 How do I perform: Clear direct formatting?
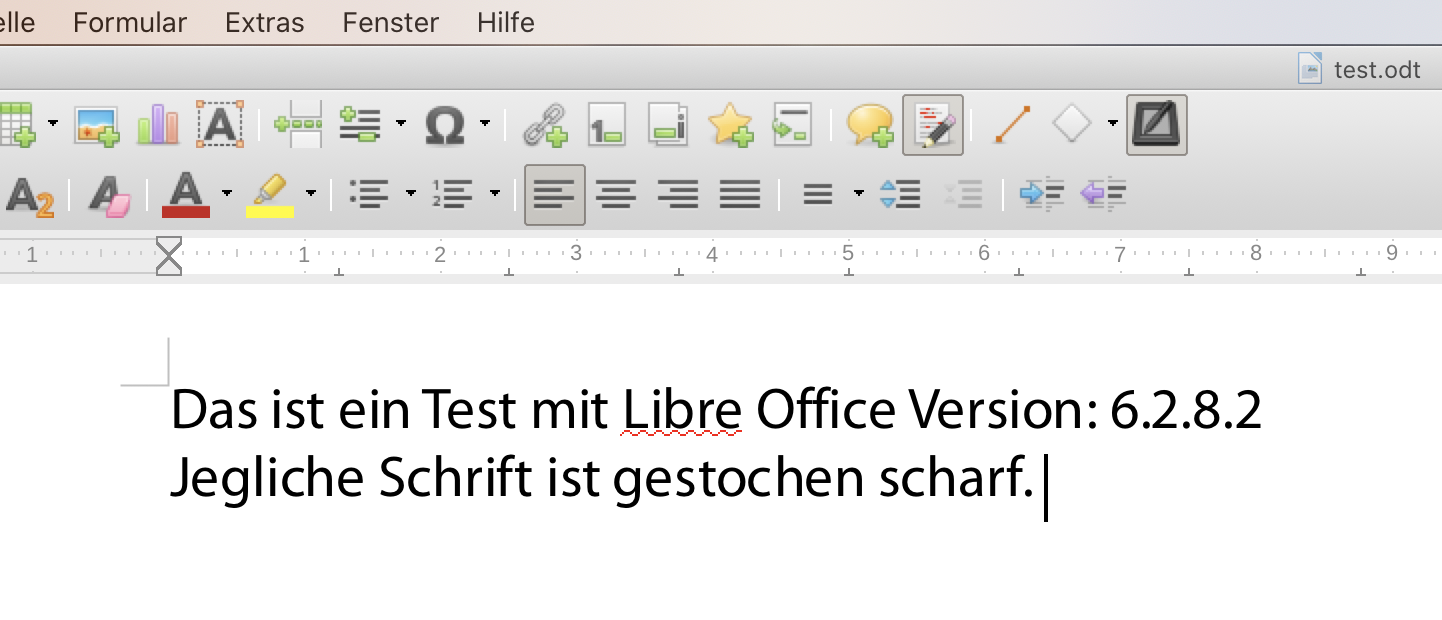[109, 195]
